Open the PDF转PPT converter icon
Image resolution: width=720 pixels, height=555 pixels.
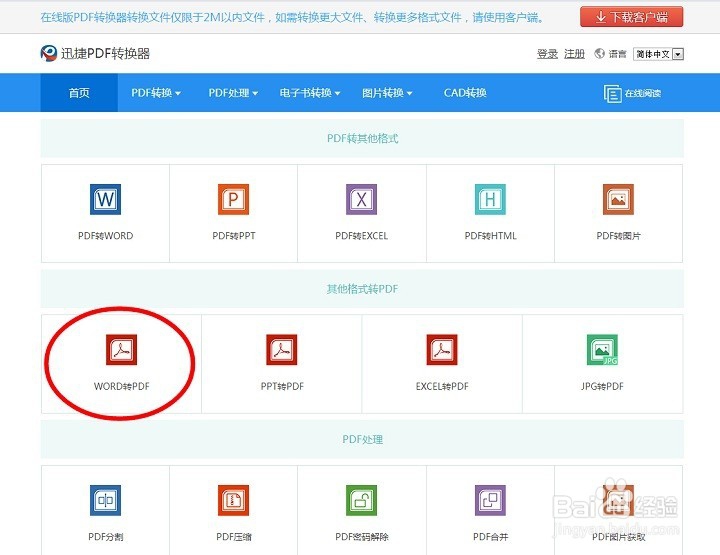click(233, 199)
